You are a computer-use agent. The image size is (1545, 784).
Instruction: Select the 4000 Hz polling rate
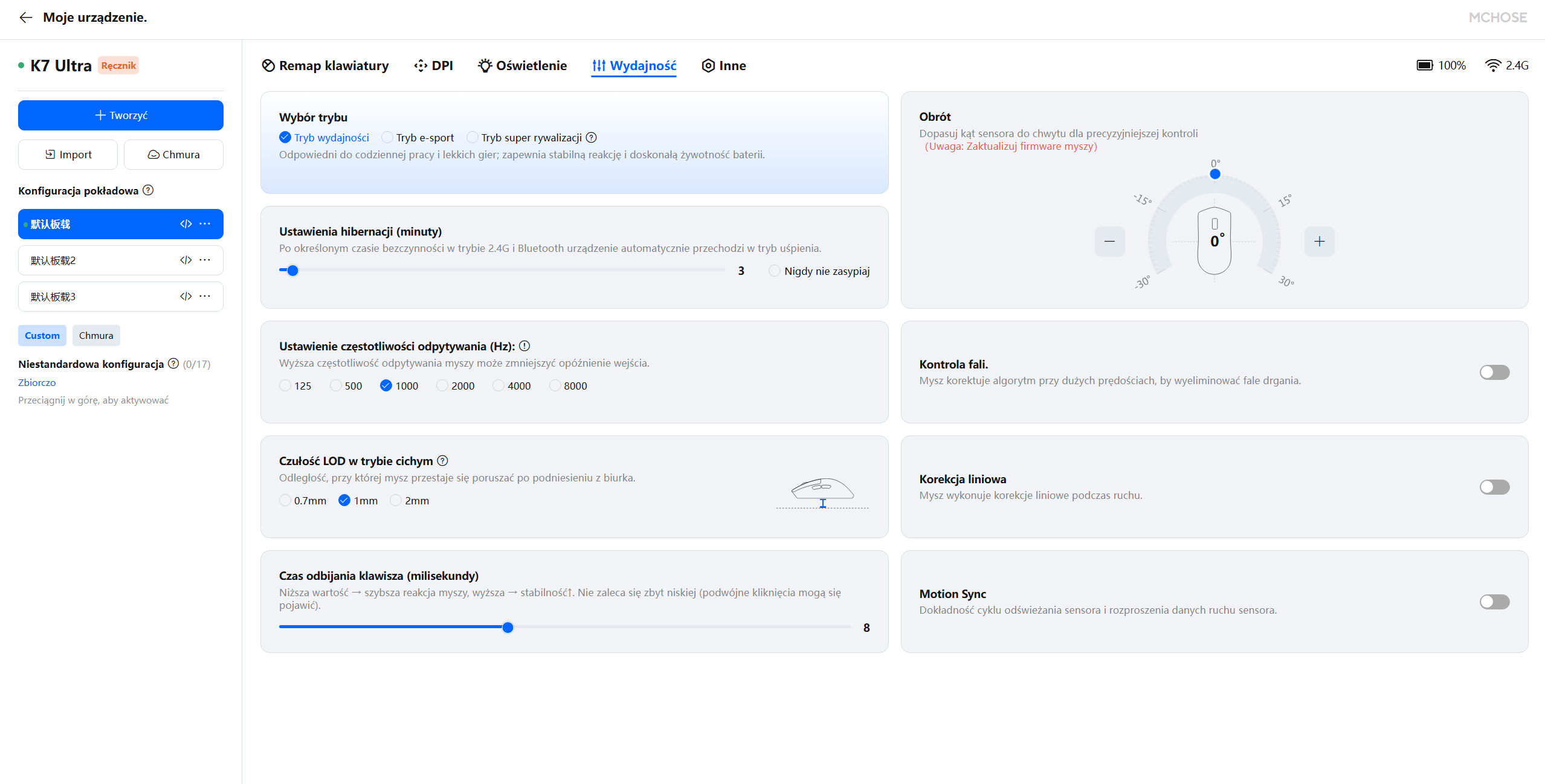(498, 386)
